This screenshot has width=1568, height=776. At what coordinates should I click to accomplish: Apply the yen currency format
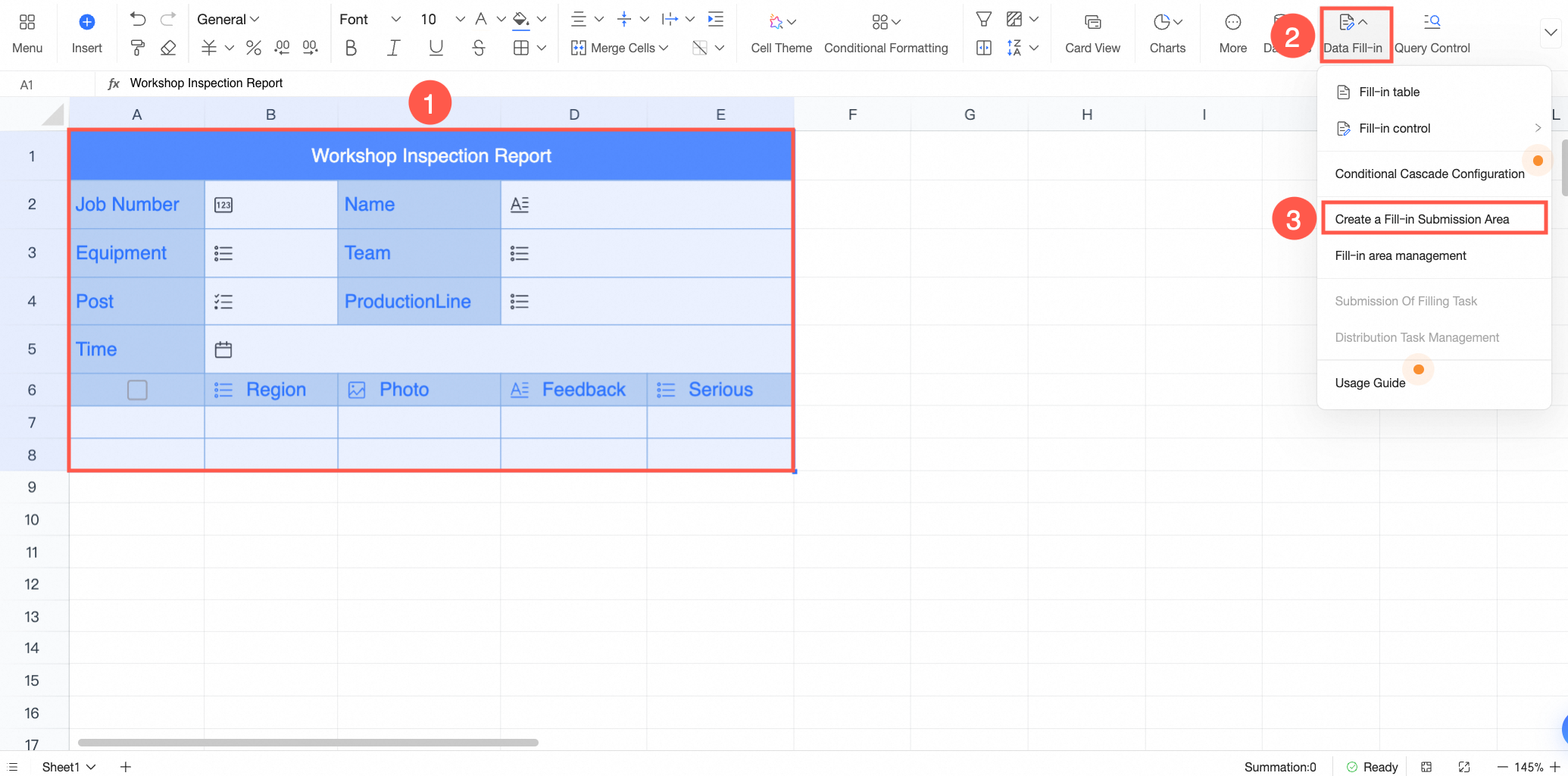(209, 48)
